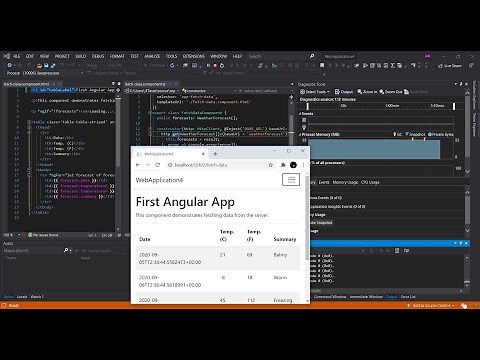Switch to the Watch 1 tab
The height and width of the screenshot is (360, 480).
pyautogui.click(x=37, y=297)
